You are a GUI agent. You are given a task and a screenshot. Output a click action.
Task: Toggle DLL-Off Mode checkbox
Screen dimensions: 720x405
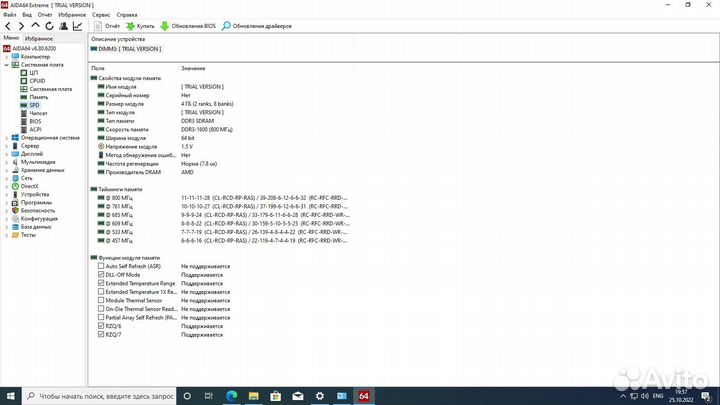coord(101,275)
